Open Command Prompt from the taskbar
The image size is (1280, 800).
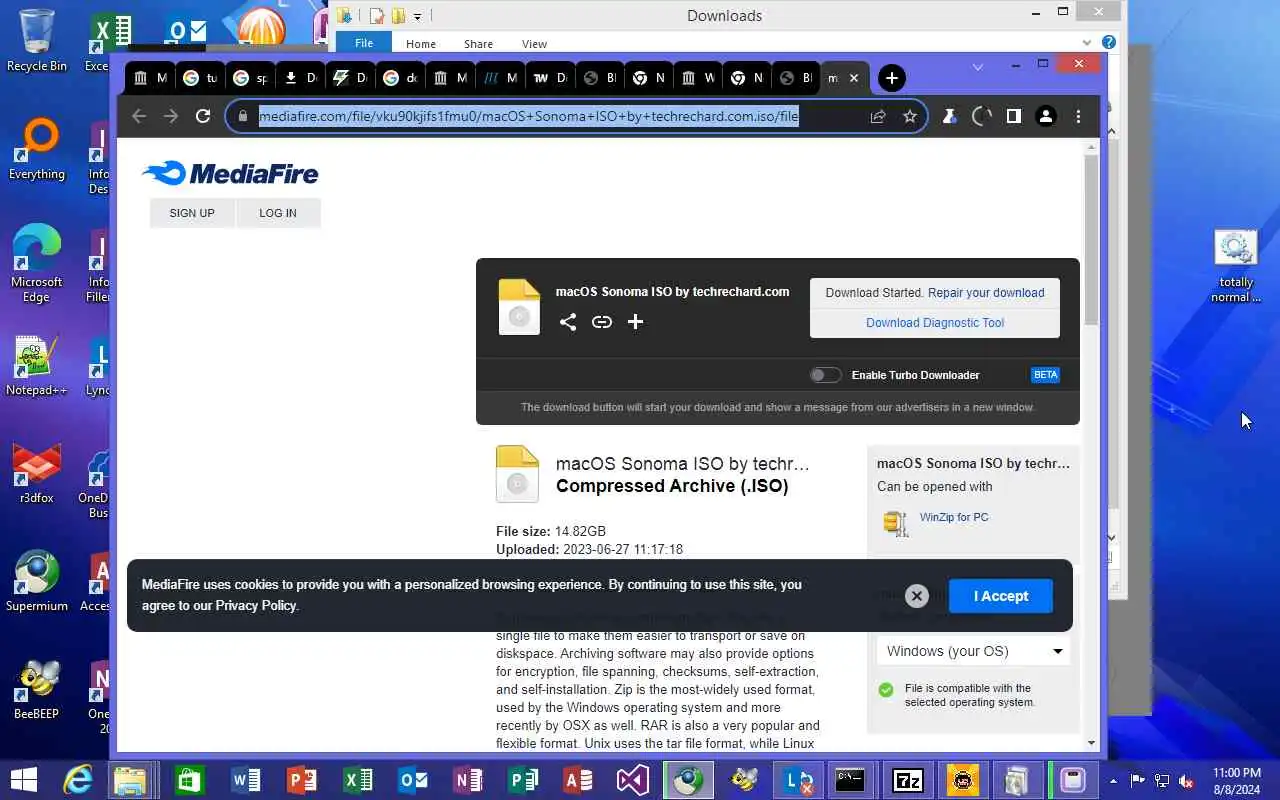pyautogui.click(x=851, y=780)
